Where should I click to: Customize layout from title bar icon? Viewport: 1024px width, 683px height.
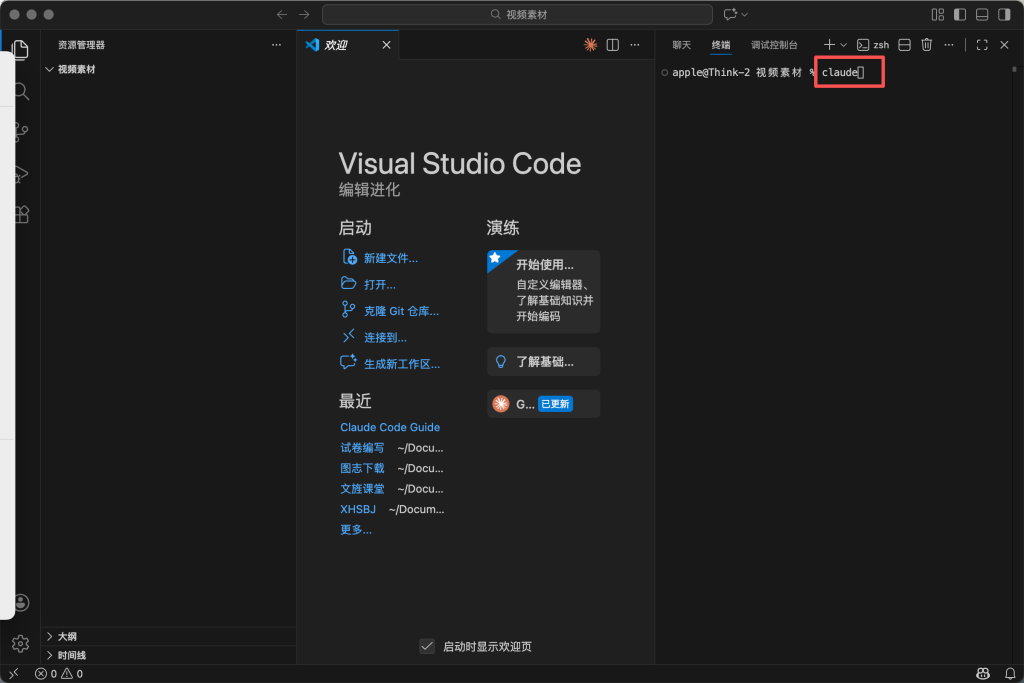pos(937,15)
